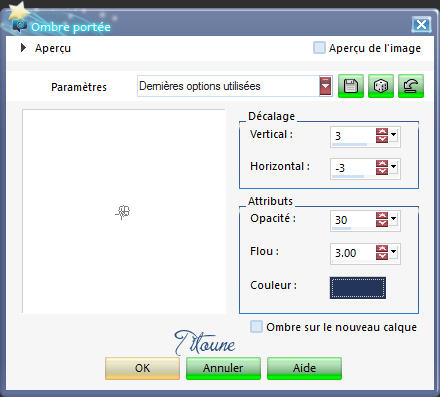
Task: Open the Vertical value slider dropdown arrow
Action: 394,135
